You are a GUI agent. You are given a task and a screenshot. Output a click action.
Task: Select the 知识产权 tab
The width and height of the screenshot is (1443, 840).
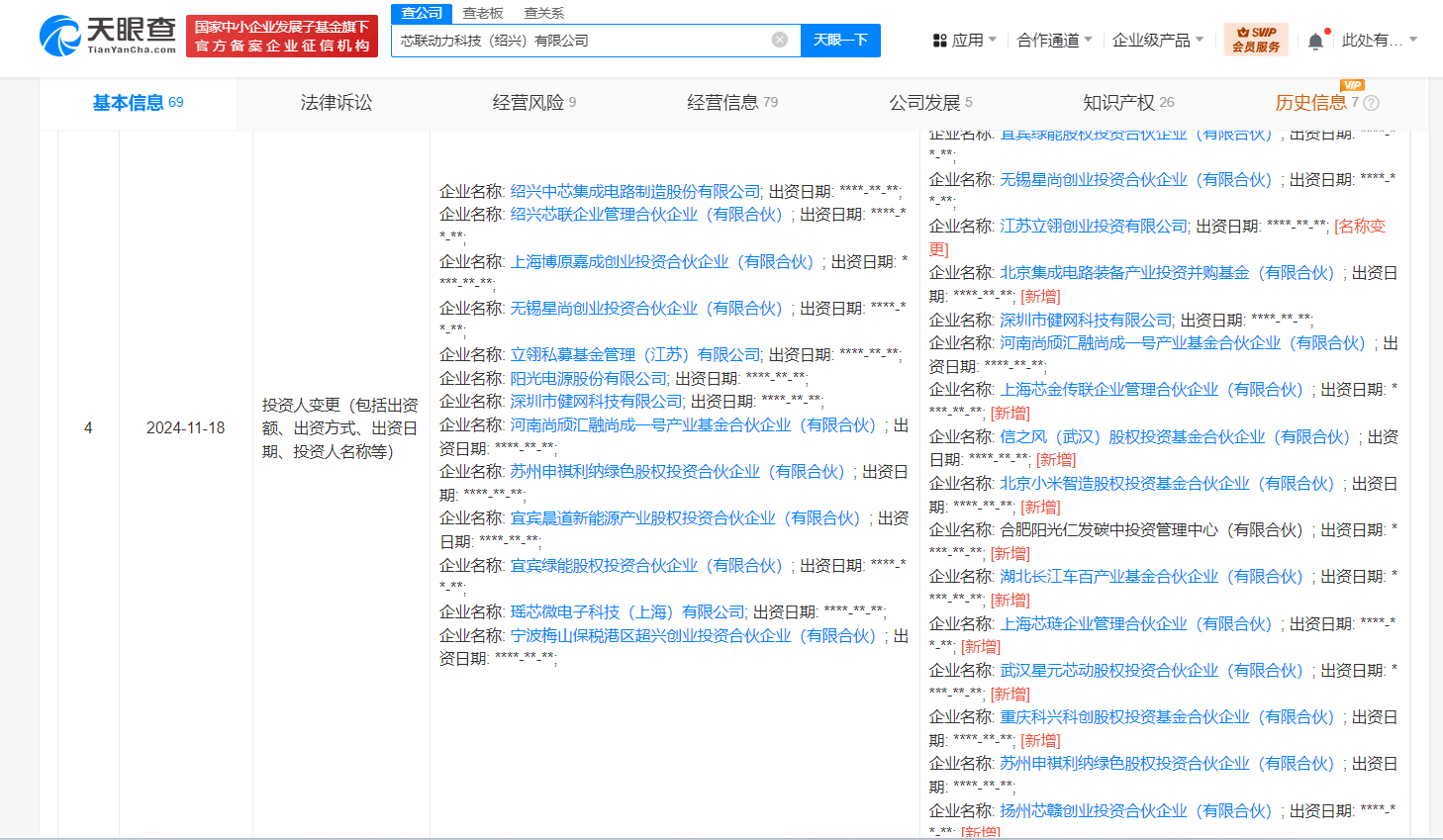(1128, 103)
